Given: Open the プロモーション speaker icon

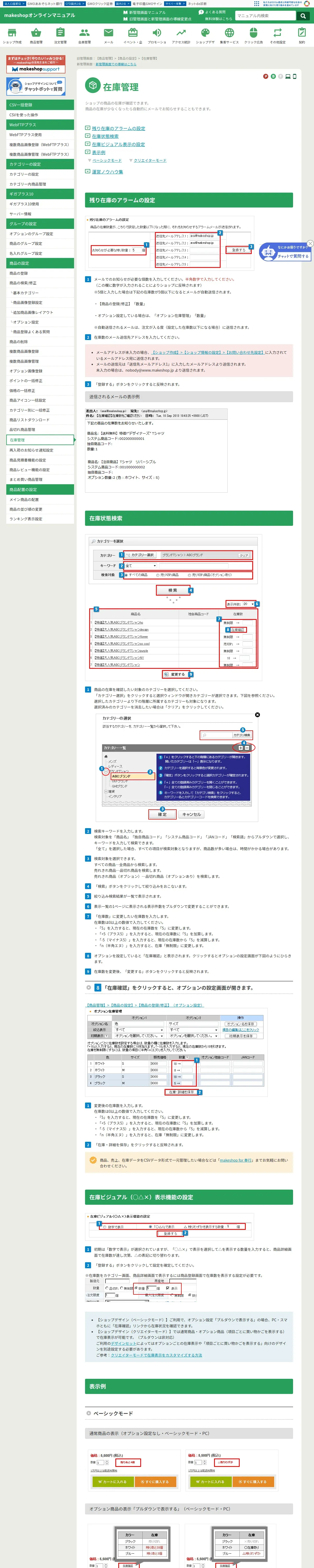Looking at the screenshot, I should [157, 35].
